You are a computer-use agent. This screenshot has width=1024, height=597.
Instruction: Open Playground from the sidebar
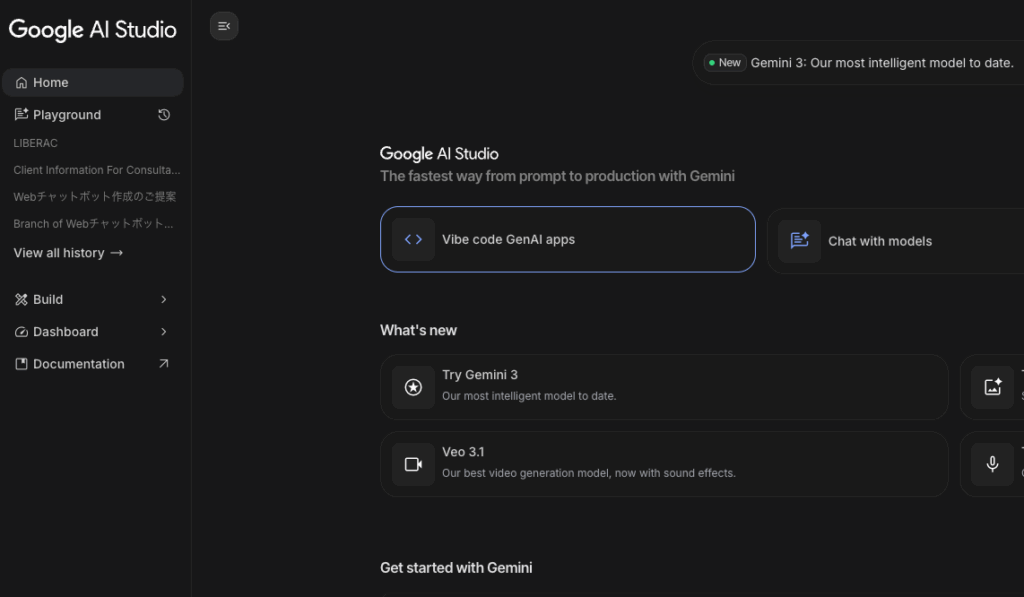[x=67, y=115]
